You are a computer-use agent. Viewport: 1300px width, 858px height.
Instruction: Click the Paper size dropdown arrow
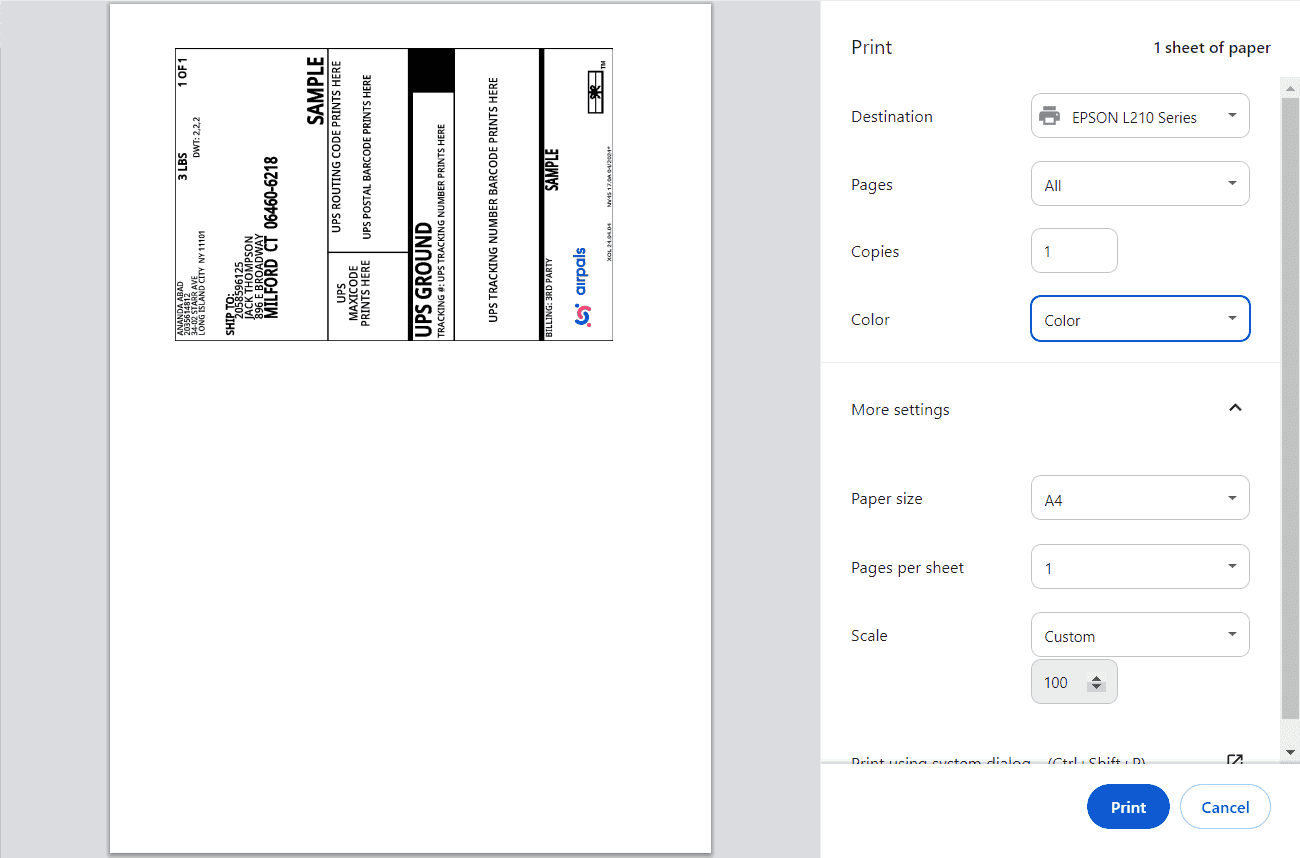click(x=1231, y=497)
